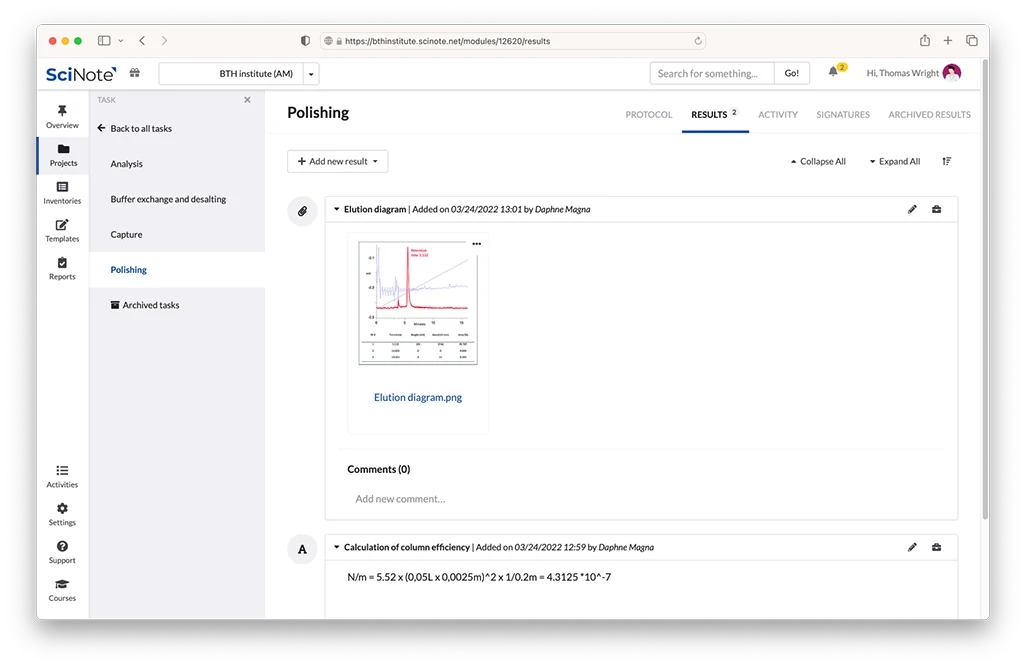Image resolution: width=1024 pixels, height=666 pixels.
Task: Click the Add new comment field
Action: tap(400, 499)
